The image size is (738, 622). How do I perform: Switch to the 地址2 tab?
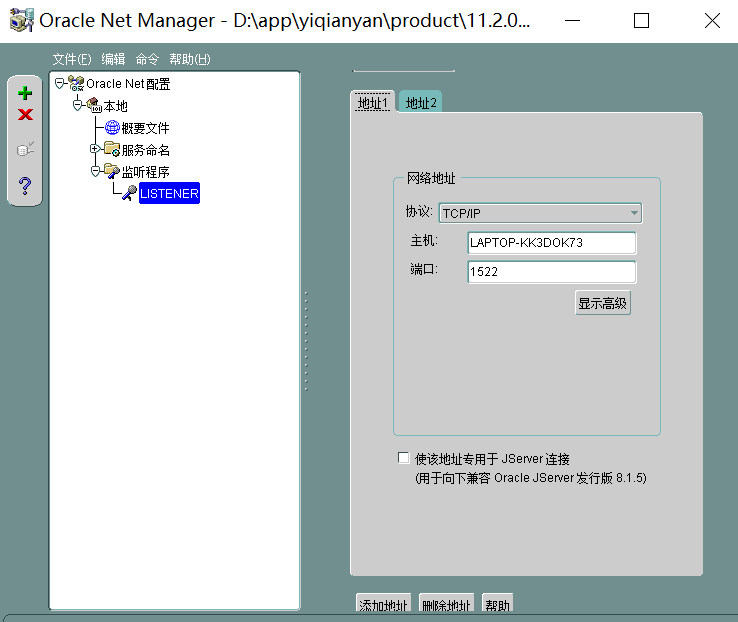click(x=421, y=103)
